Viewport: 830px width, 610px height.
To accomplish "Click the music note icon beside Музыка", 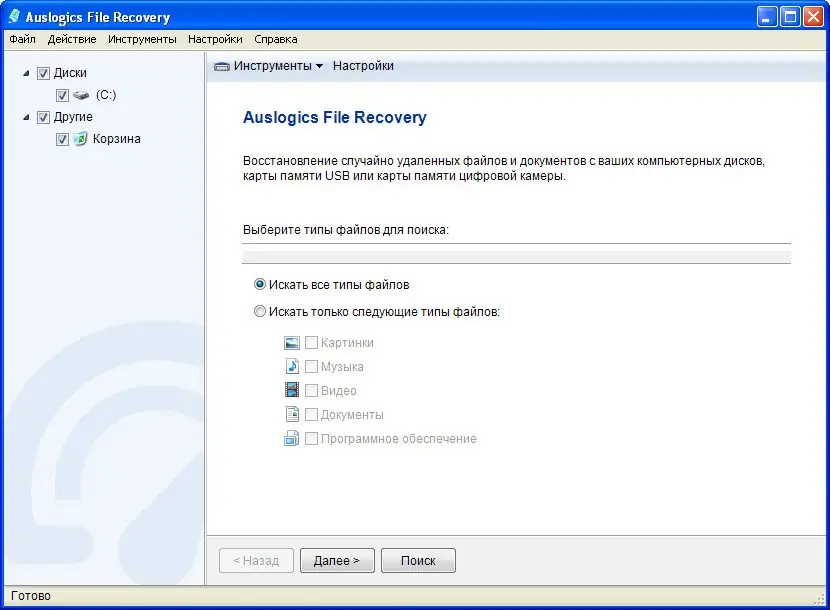I will click(x=292, y=366).
